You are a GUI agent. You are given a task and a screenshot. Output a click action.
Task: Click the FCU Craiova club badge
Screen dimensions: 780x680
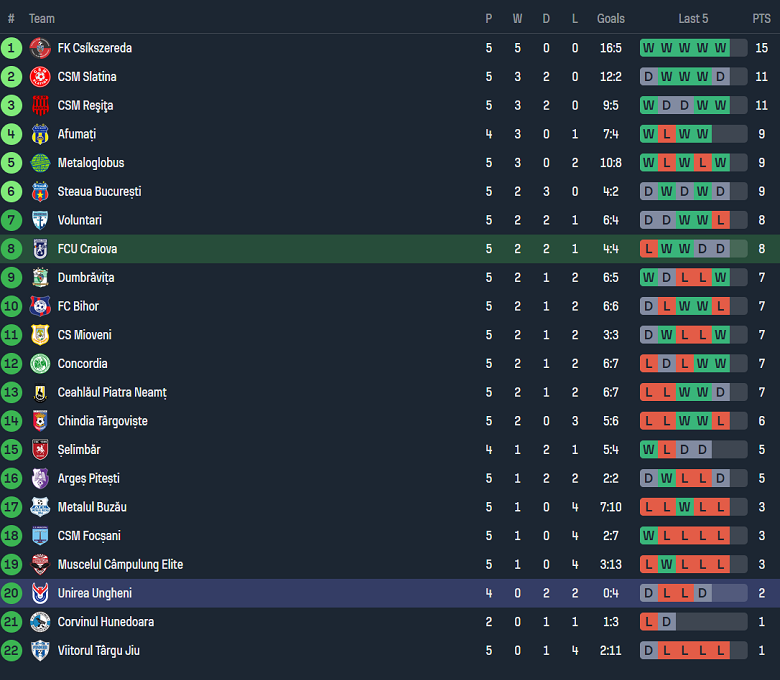click(x=40, y=249)
